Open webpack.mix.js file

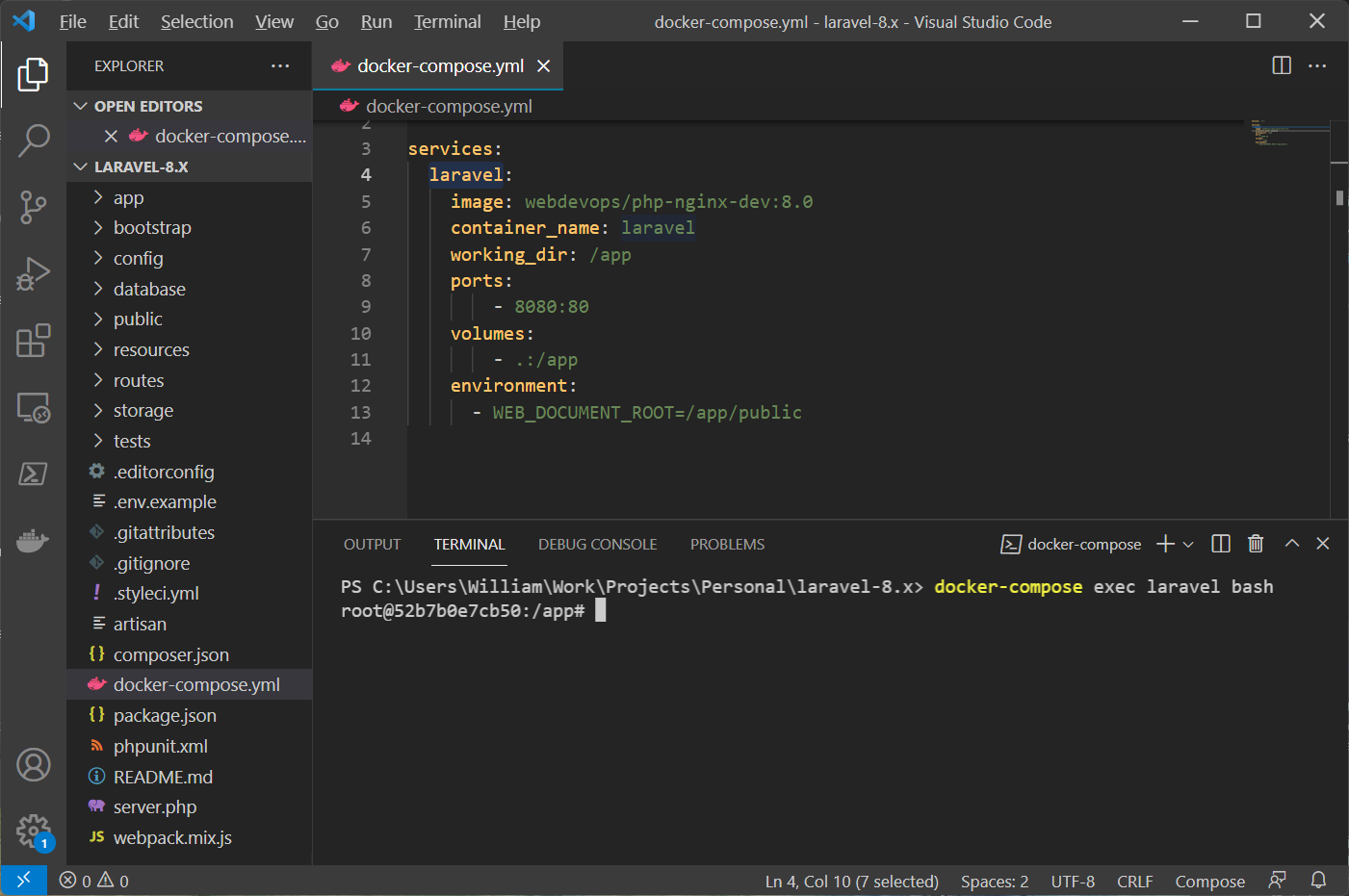pyautogui.click(x=189, y=837)
